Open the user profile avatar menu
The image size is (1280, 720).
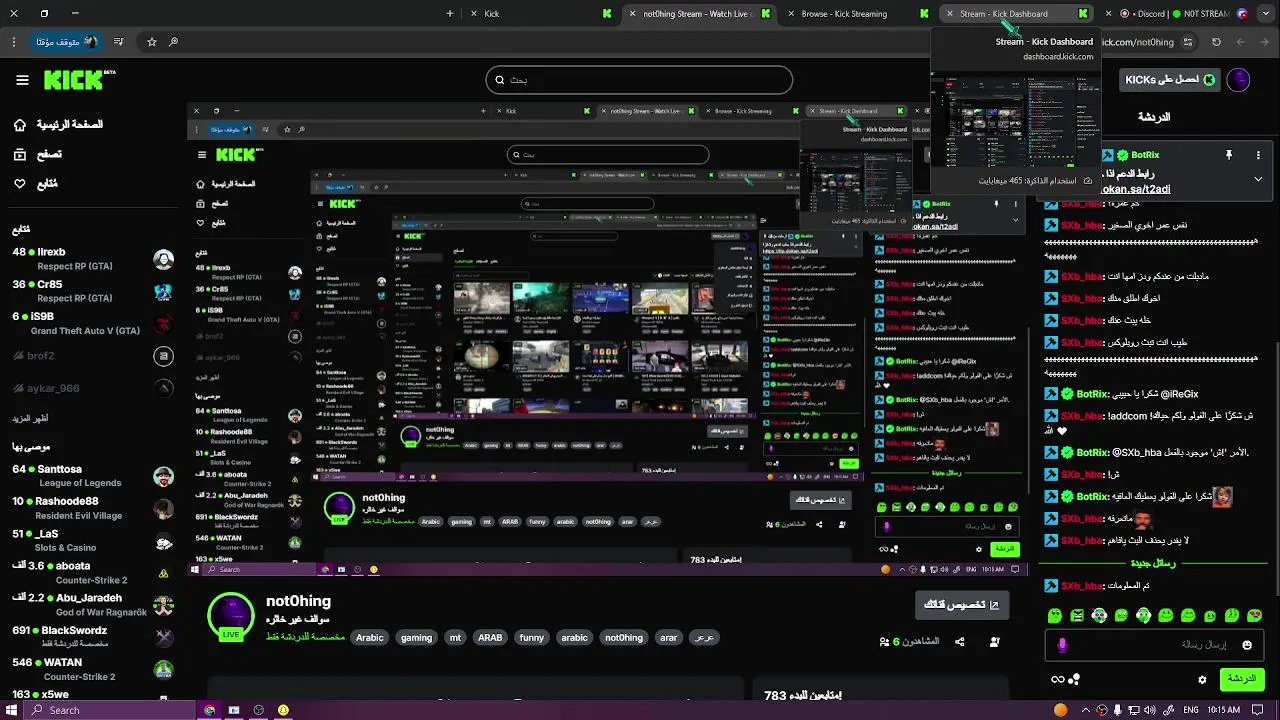(1238, 80)
